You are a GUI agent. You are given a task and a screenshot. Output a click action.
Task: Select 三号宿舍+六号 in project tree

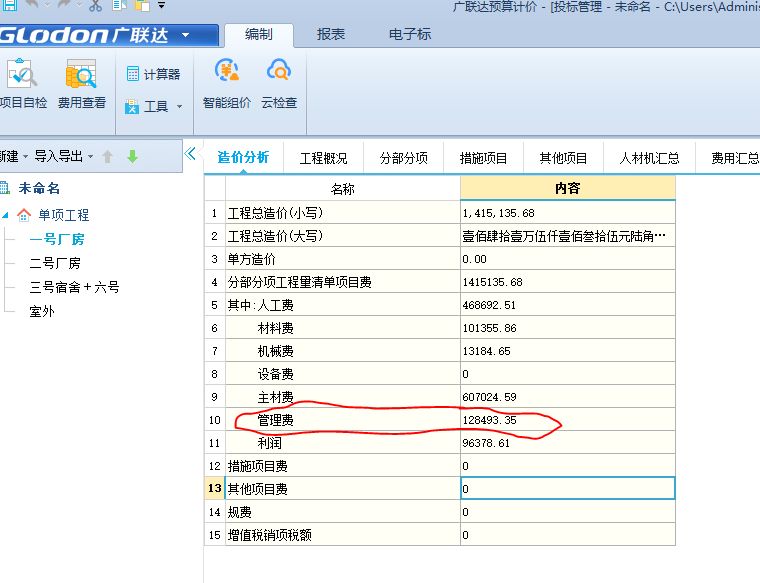(x=74, y=287)
